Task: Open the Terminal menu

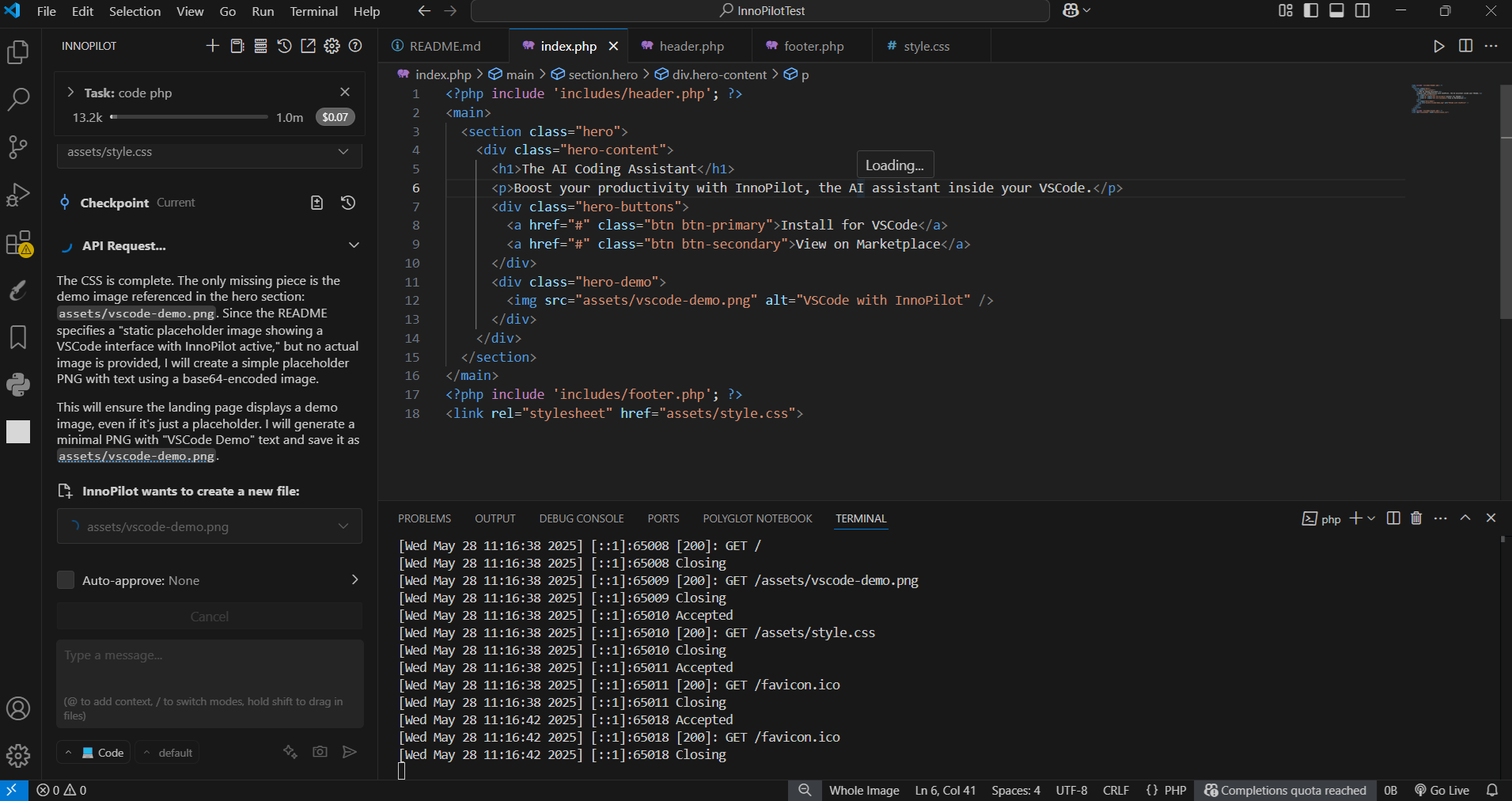Action: point(313,11)
